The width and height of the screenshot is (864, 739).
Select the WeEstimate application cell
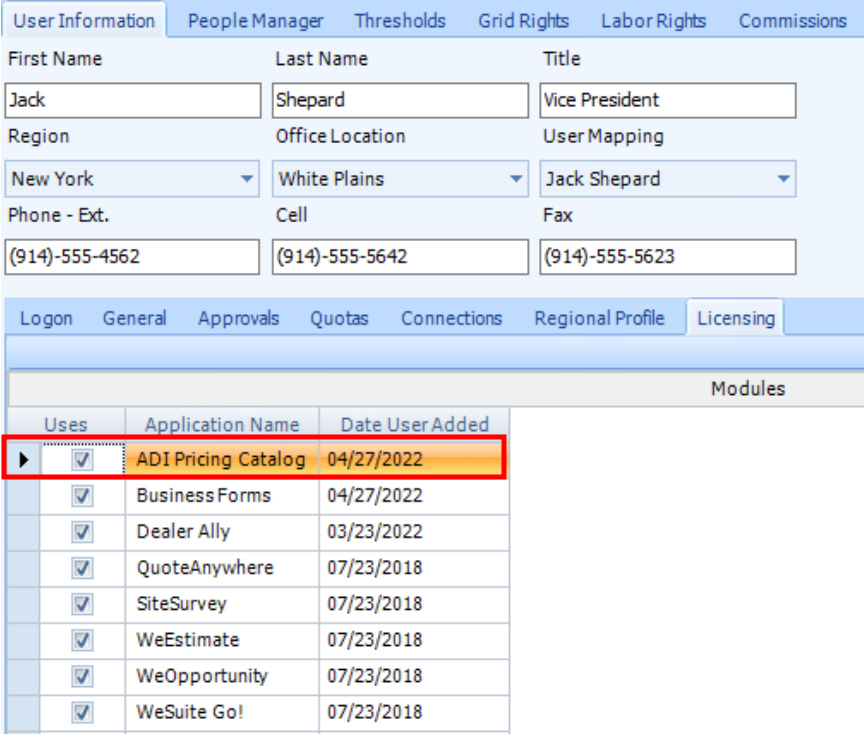(222, 640)
